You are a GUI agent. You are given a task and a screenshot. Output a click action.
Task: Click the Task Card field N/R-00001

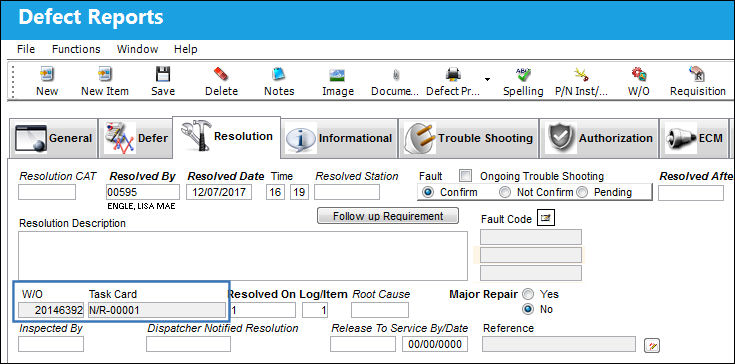[x=157, y=310]
